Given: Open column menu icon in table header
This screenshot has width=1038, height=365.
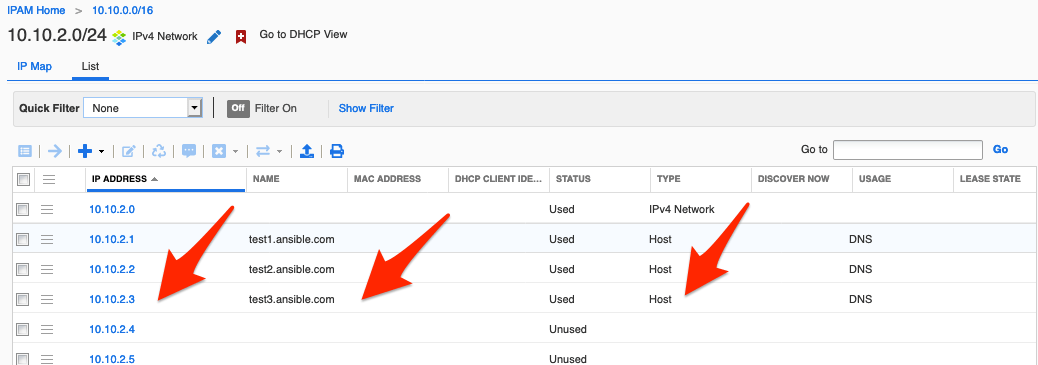Looking at the screenshot, I should coord(48,179).
